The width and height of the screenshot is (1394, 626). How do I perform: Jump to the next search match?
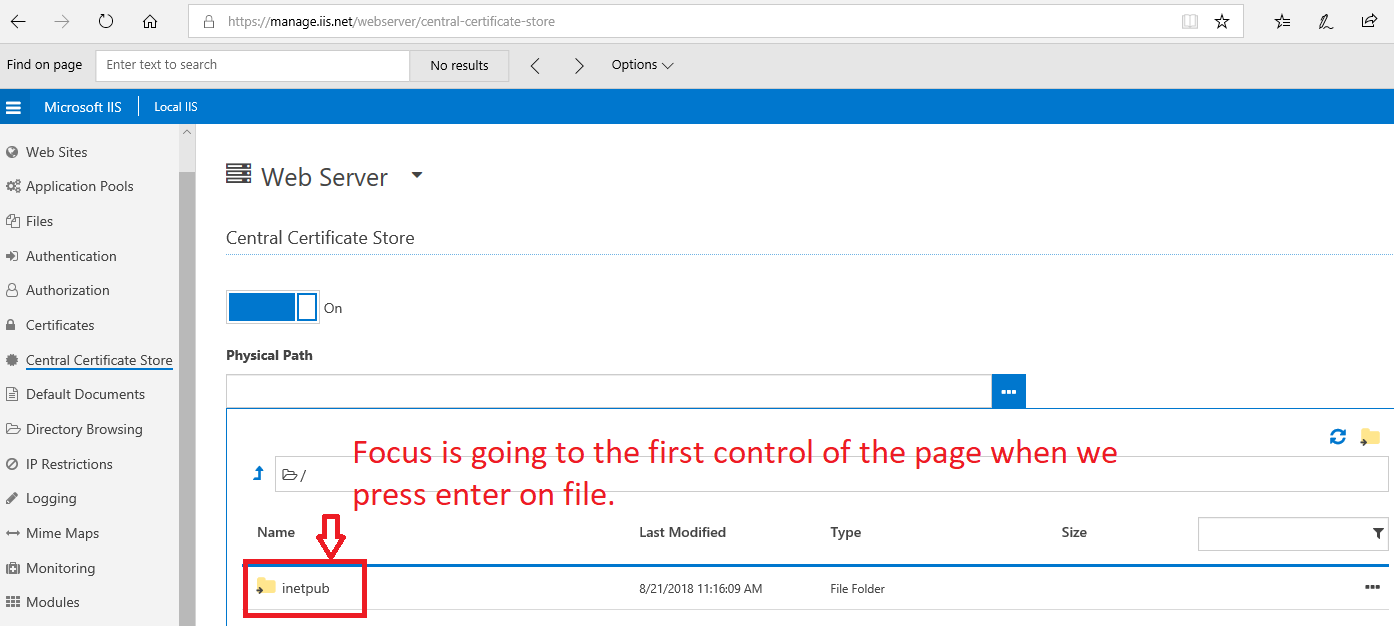pos(579,65)
